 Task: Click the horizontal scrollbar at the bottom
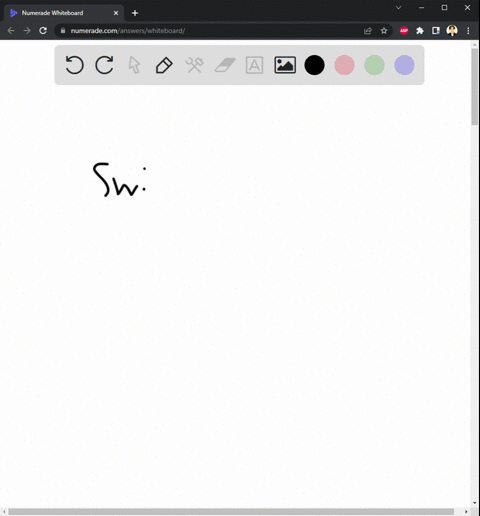pyautogui.click(x=231, y=512)
